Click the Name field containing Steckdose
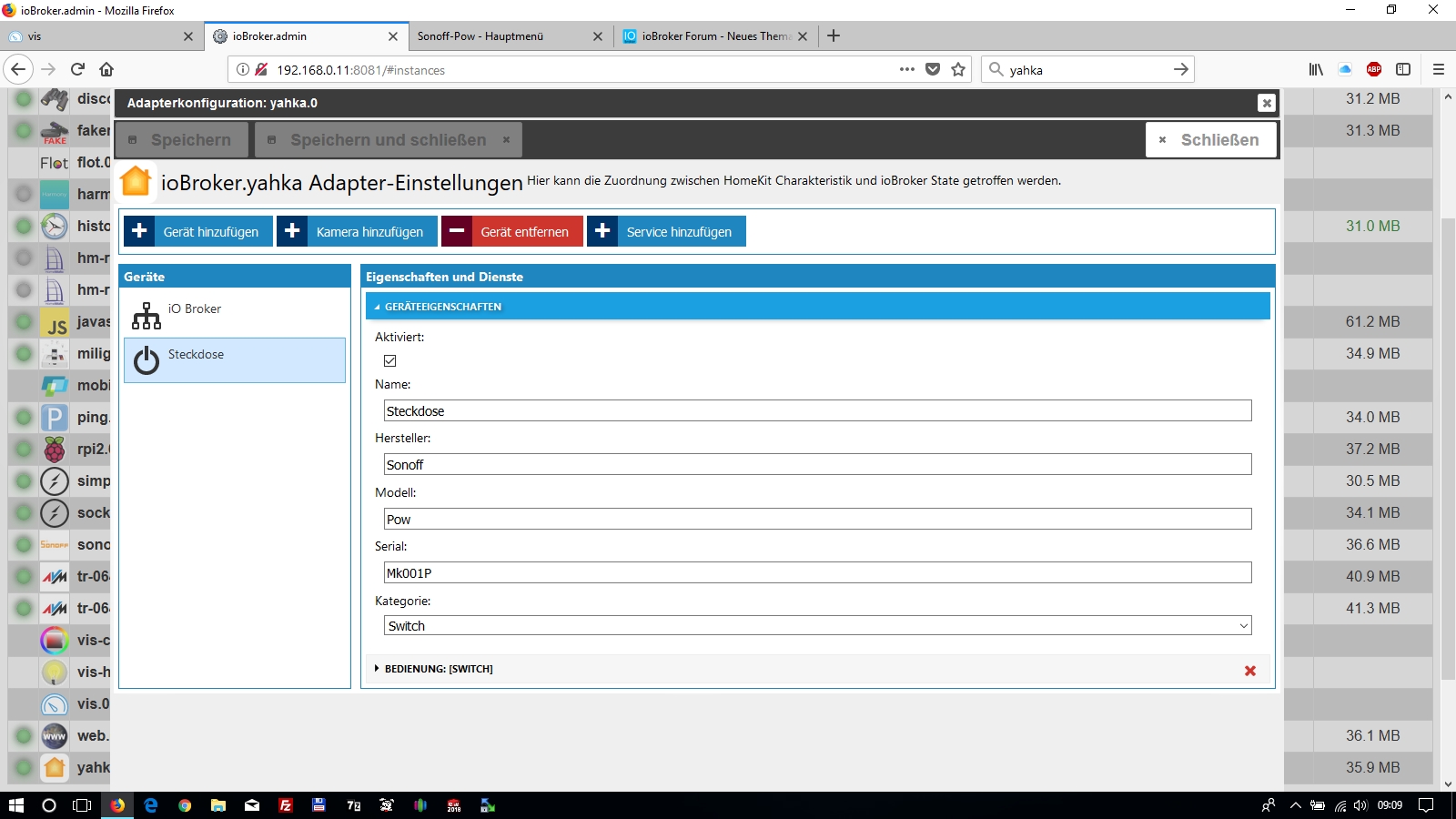The image size is (1456, 819). pyautogui.click(x=818, y=410)
